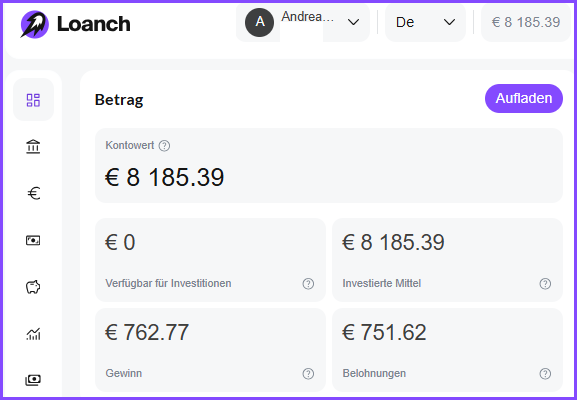Select the euro sign sidebar icon

pyautogui.click(x=34, y=193)
